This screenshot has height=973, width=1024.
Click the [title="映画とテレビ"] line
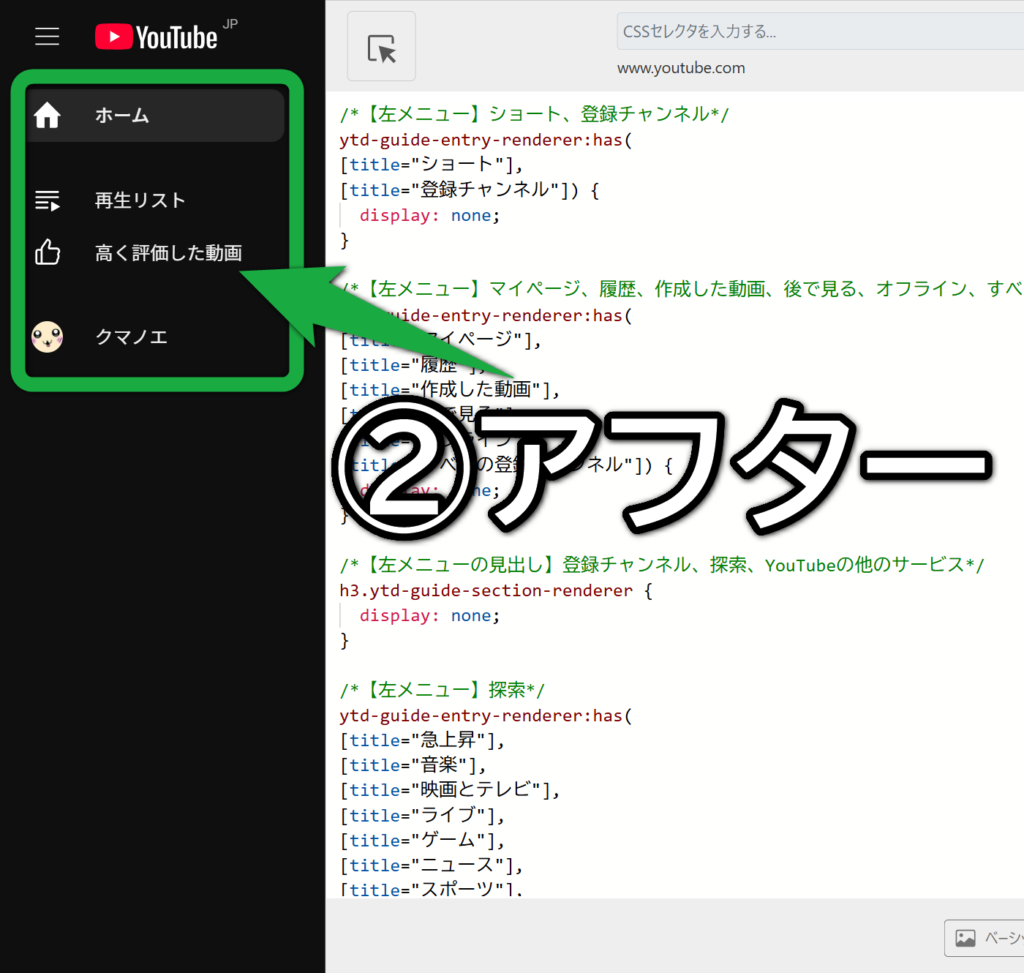pyautogui.click(x=450, y=791)
